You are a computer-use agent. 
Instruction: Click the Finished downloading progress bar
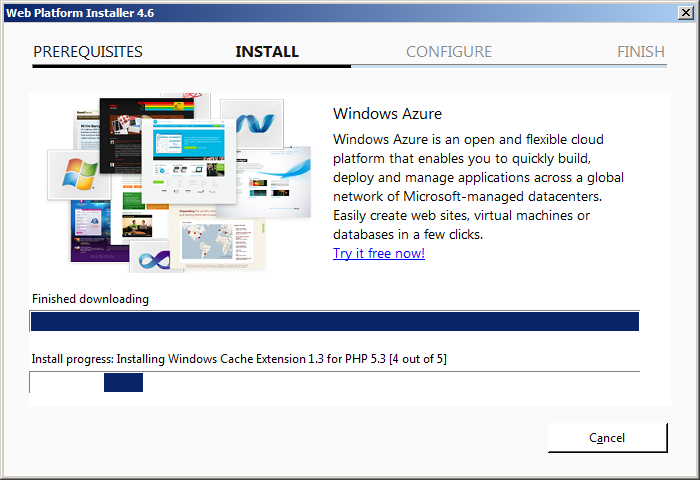(334, 321)
